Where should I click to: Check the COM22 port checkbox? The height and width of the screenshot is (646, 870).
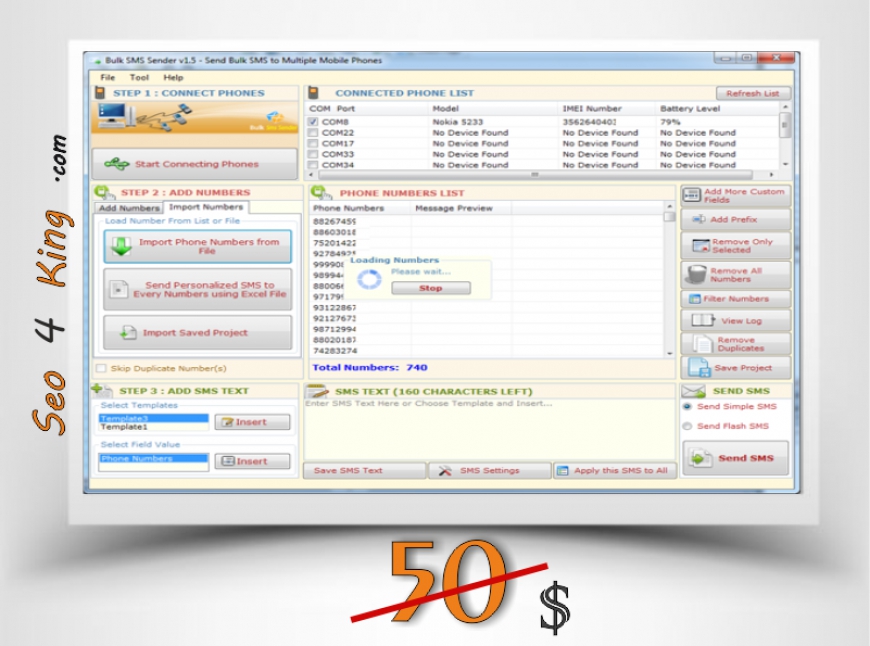pos(313,133)
